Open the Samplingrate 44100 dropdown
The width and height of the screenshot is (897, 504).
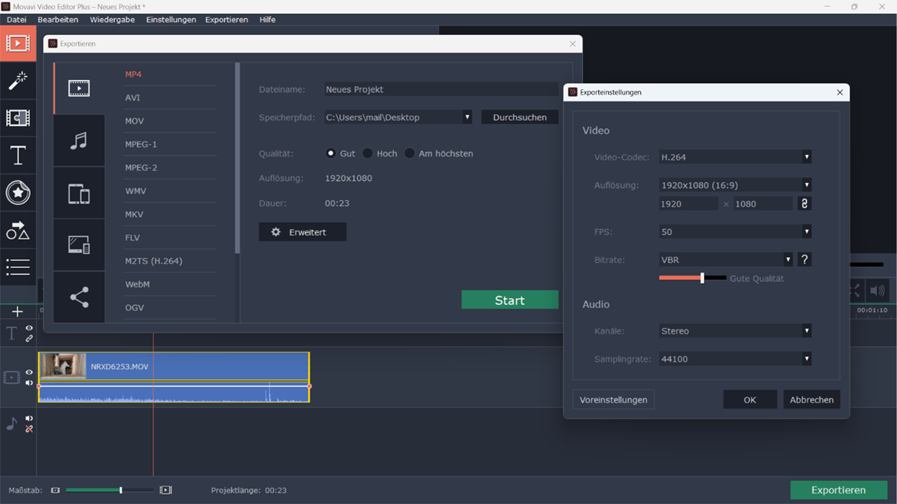point(735,359)
